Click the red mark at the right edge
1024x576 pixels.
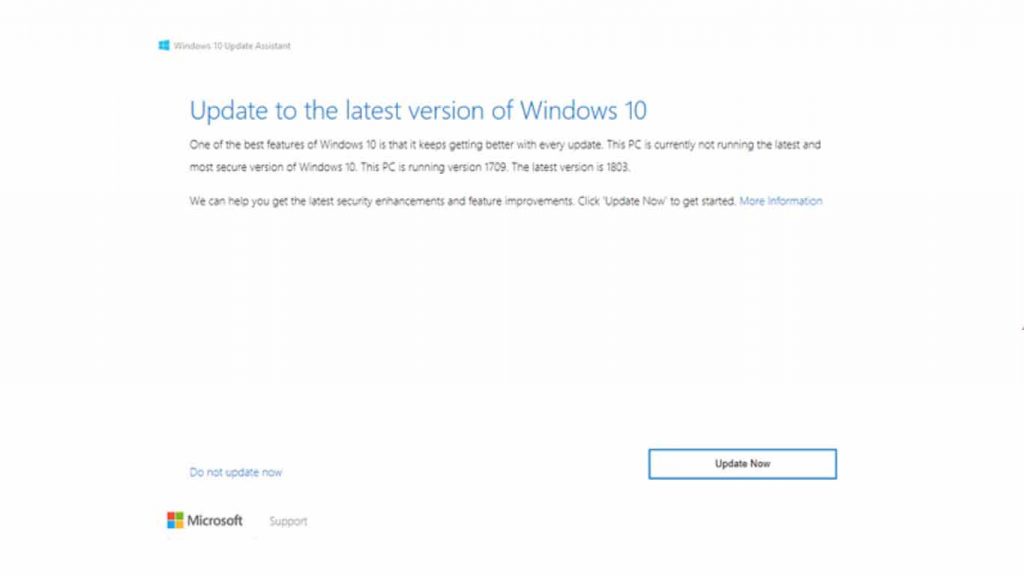tap(1021, 327)
